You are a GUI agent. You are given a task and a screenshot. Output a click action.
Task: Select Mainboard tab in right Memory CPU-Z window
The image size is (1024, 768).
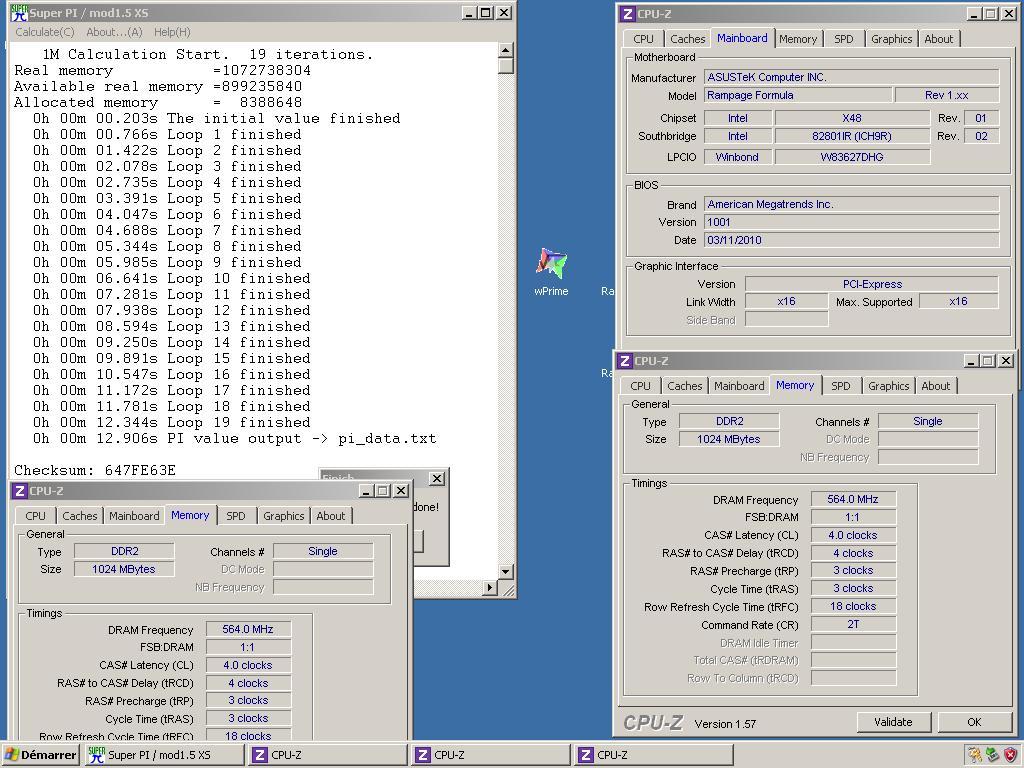click(739, 386)
